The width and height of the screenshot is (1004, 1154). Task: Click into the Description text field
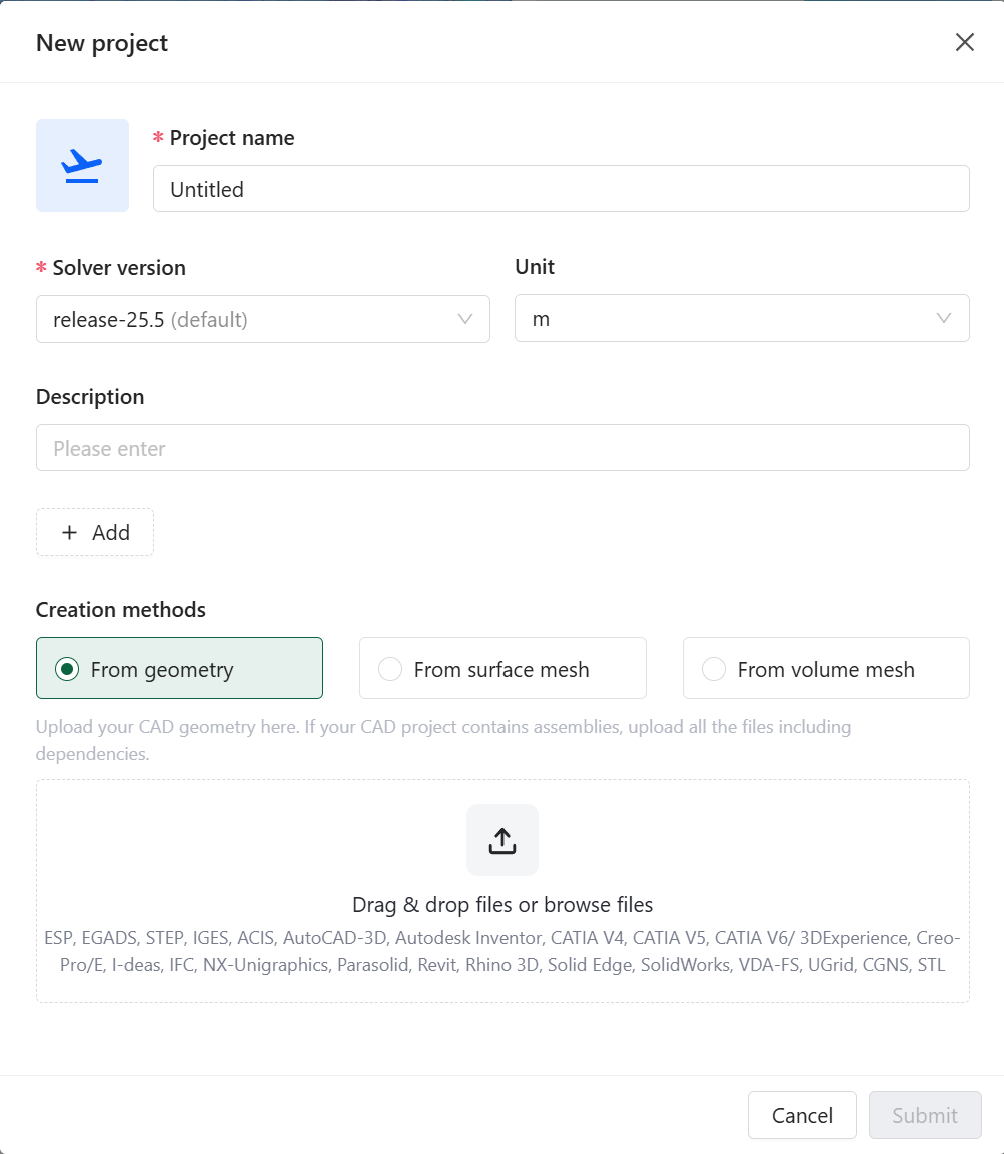pyautogui.click(x=502, y=448)
